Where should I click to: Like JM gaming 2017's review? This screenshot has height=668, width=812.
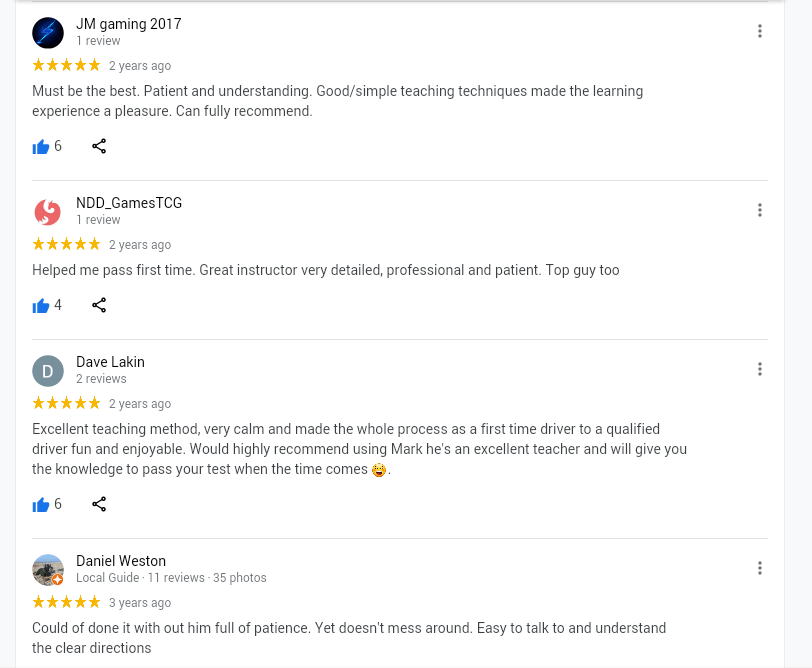[41, 147]
